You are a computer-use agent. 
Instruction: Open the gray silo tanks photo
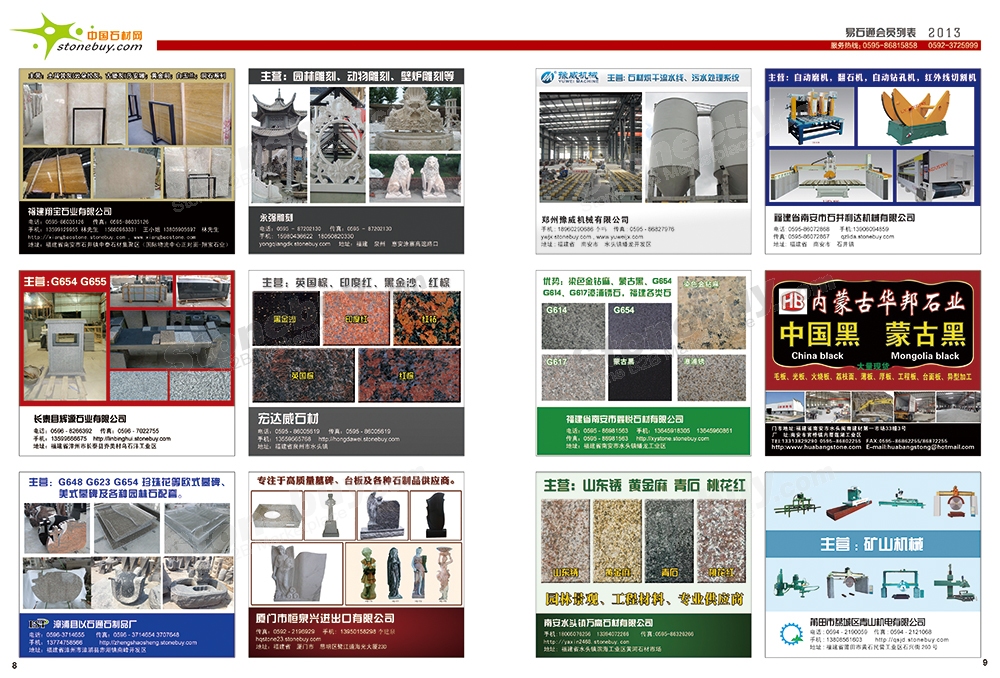pos(696,147)
